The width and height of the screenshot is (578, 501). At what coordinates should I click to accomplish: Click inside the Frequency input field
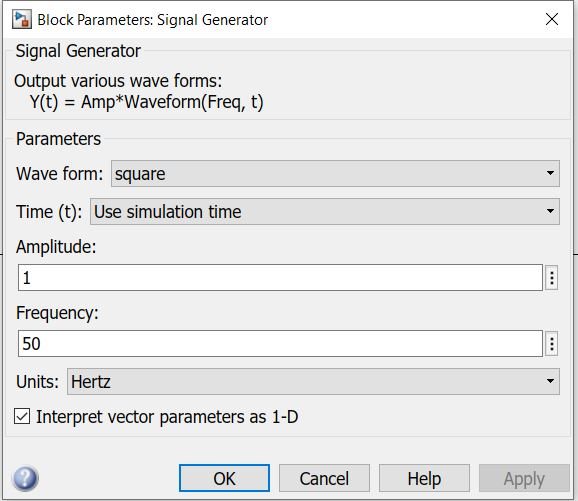(280, 344)
